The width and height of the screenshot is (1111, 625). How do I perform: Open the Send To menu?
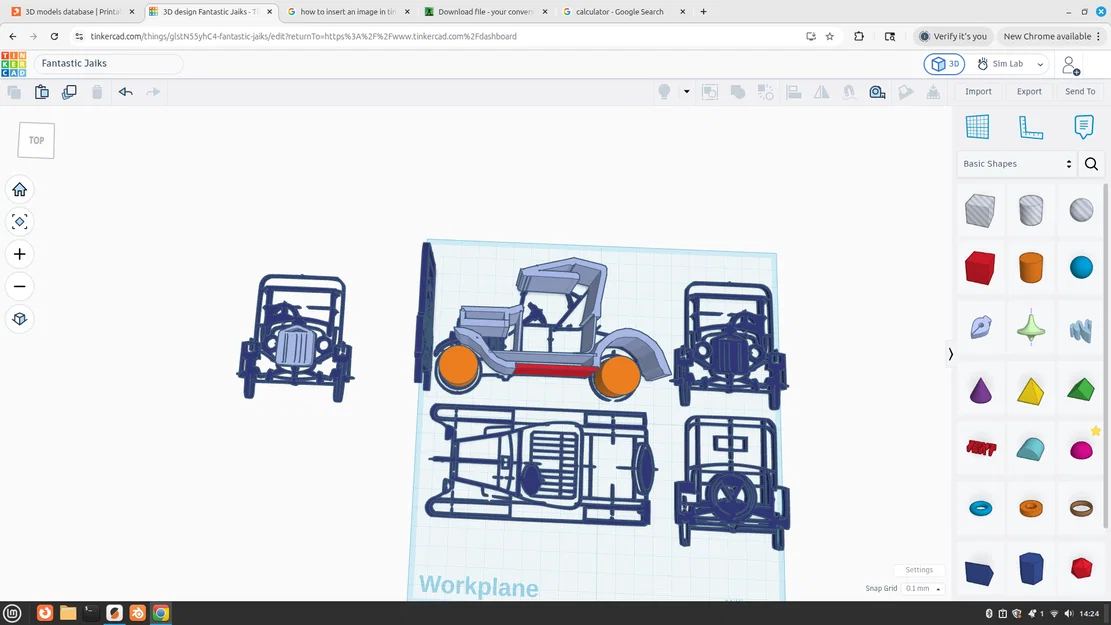pyautogui.click(x=1080, y=91)
